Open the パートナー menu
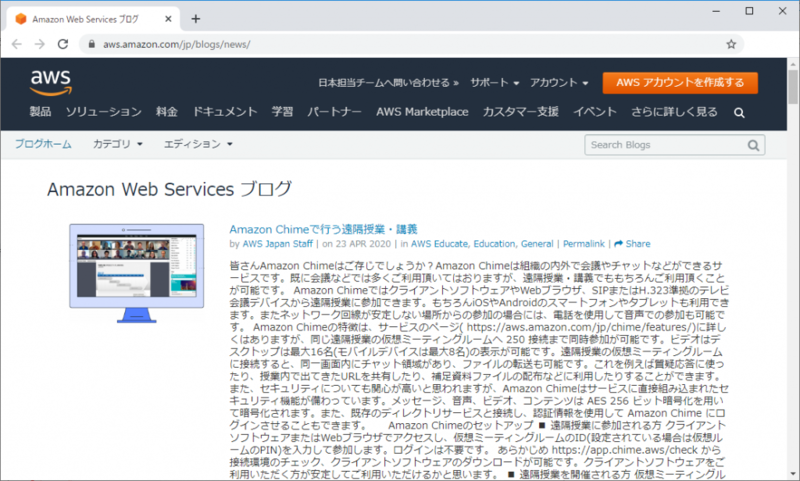 334,112
